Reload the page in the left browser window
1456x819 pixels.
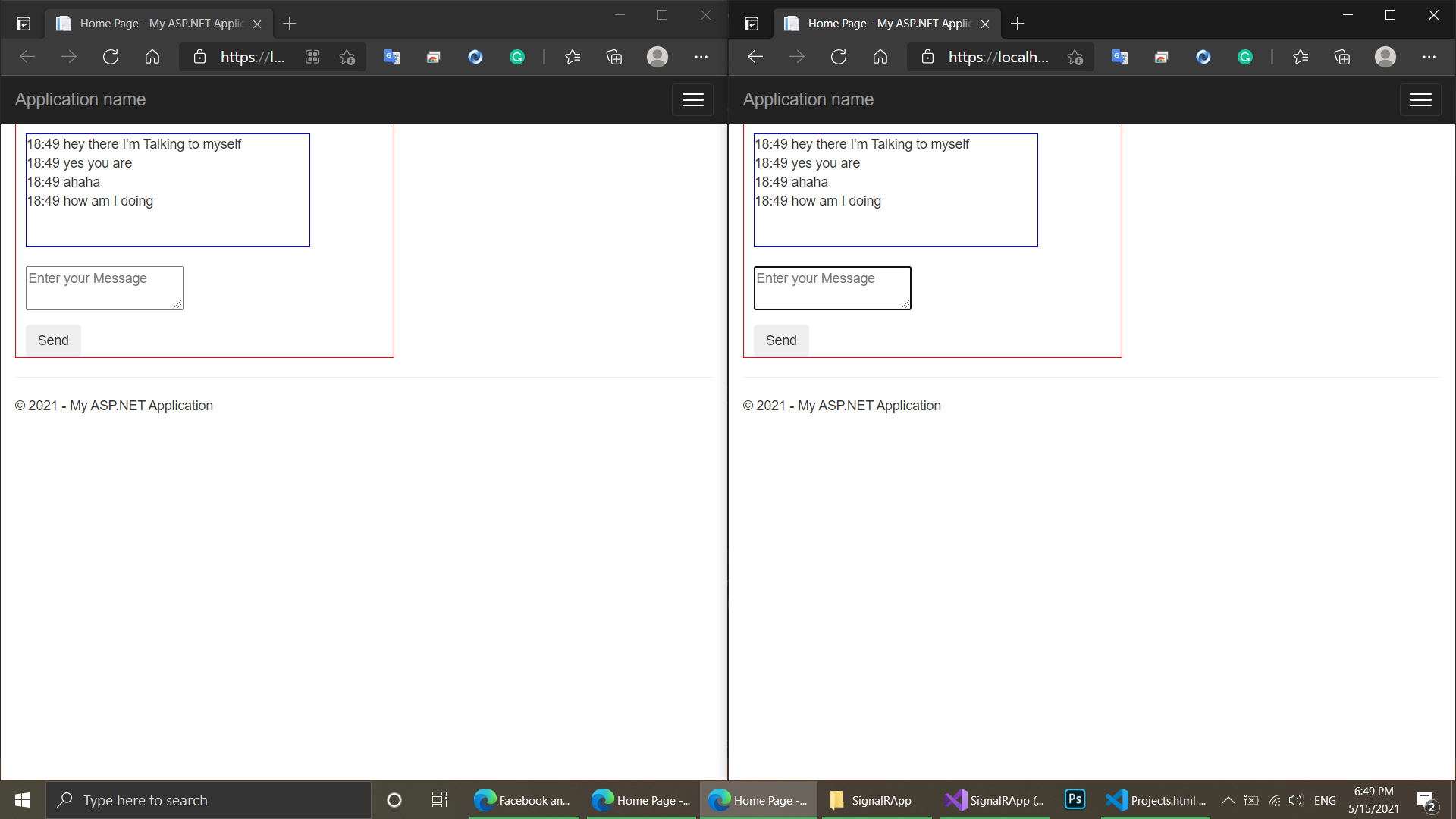111,57
